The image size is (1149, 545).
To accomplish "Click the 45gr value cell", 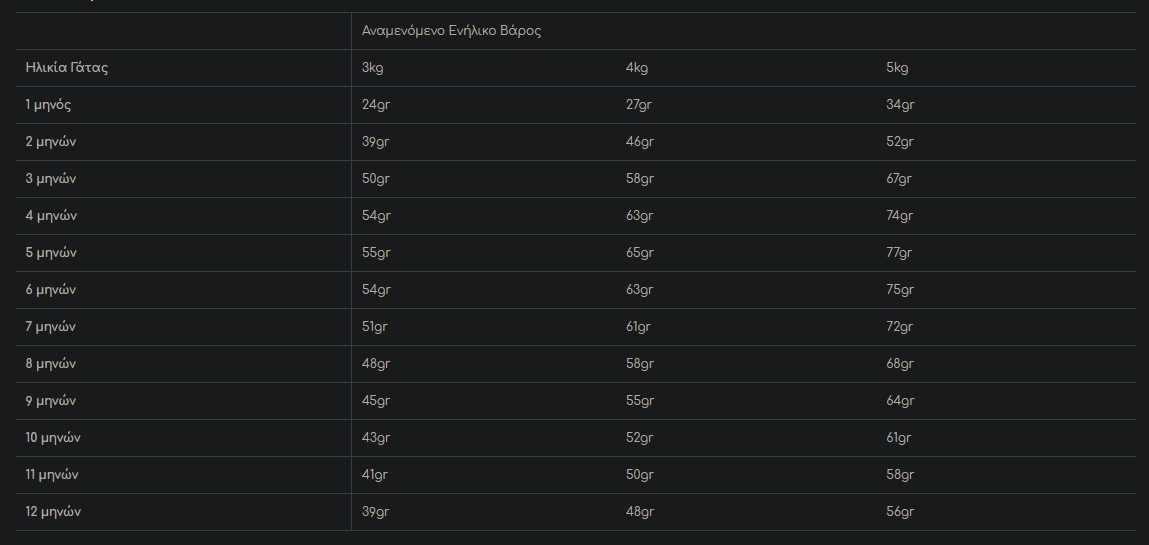I will [376, 401].
